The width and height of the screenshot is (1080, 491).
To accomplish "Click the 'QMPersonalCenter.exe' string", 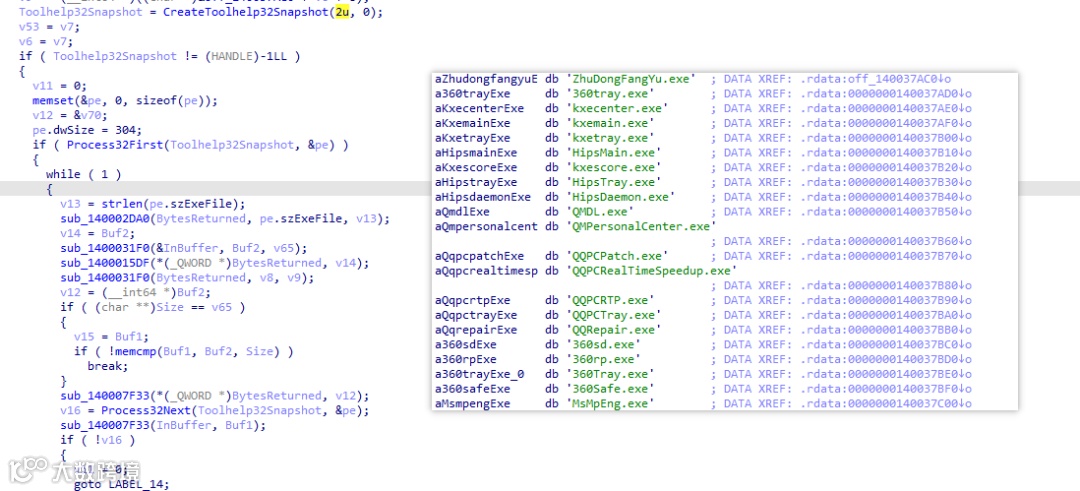I will click(641, 227).
